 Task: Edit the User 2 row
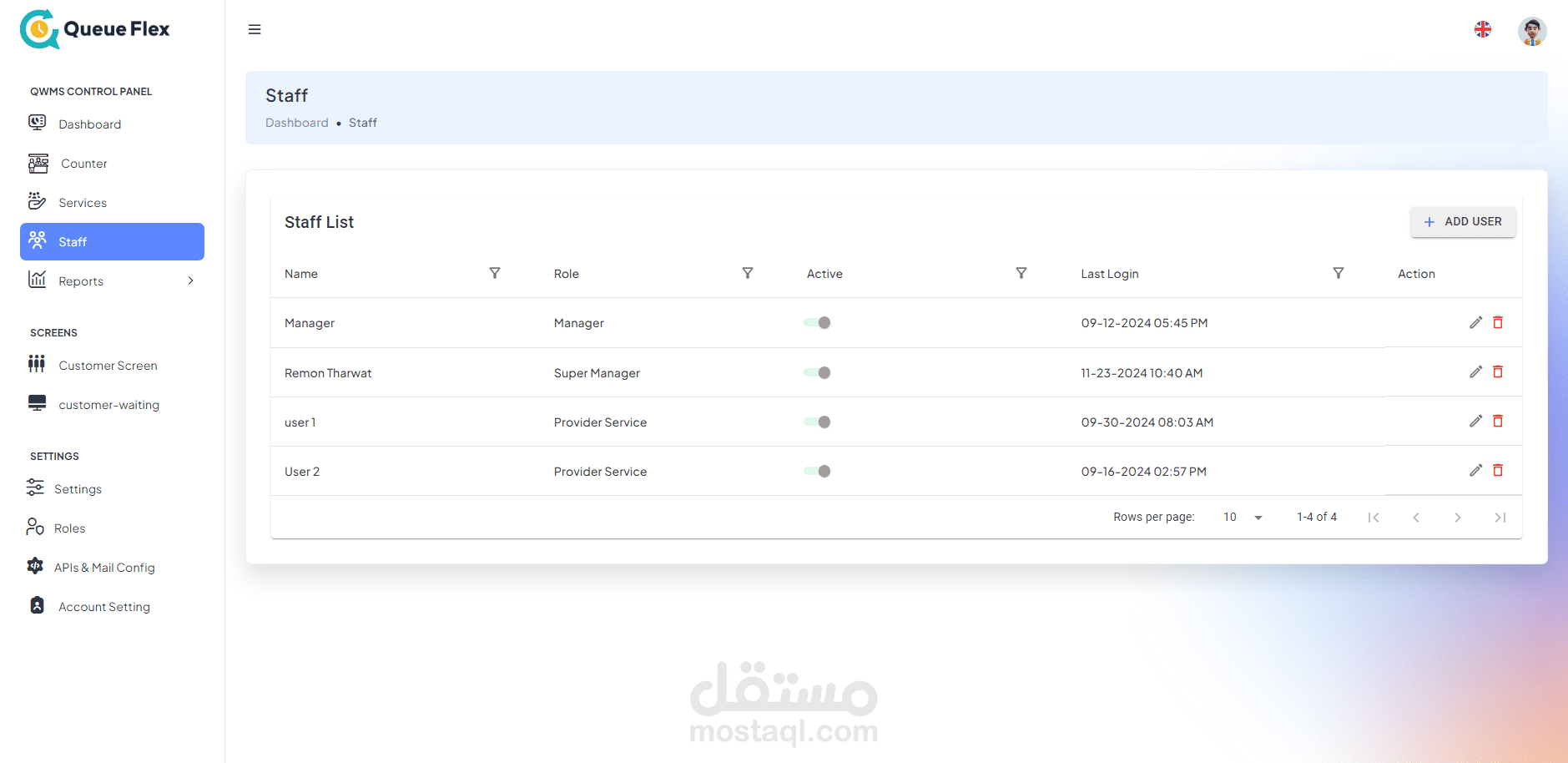point(1475,470)
